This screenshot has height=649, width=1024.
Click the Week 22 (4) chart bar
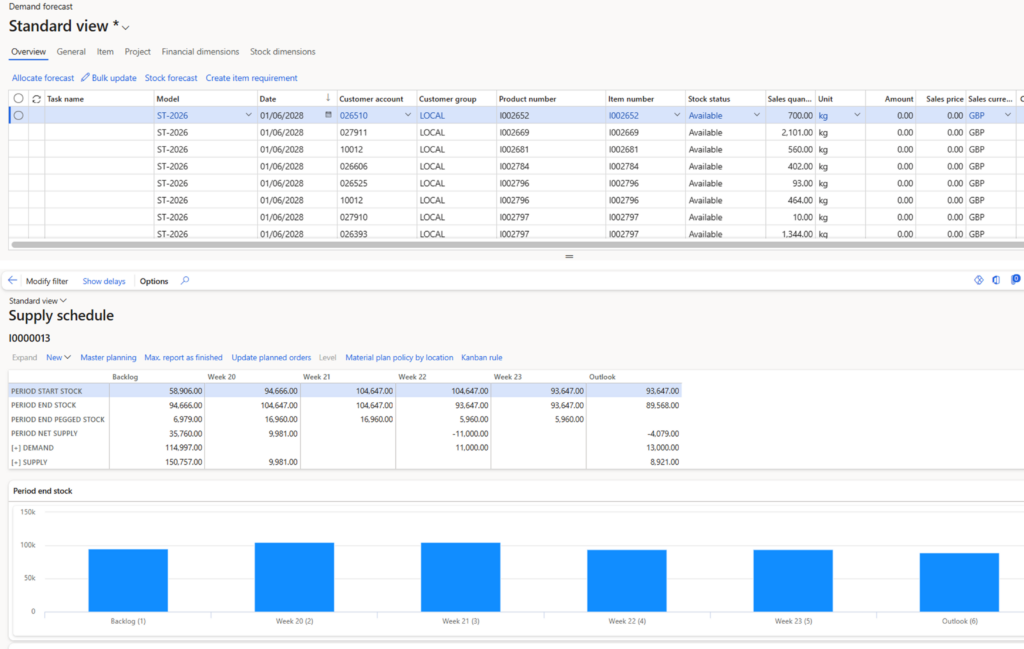tap(627, 581)
